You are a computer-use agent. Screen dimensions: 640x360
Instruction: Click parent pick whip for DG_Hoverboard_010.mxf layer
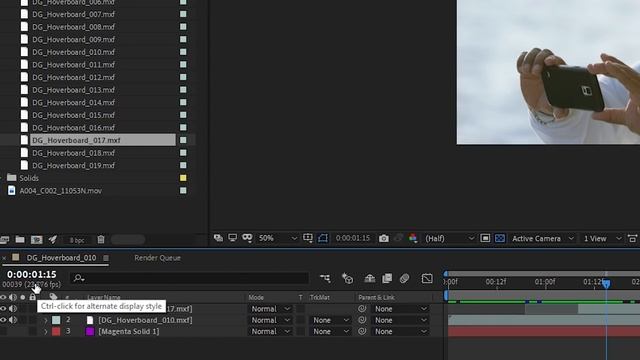click(x=362, y=320)
